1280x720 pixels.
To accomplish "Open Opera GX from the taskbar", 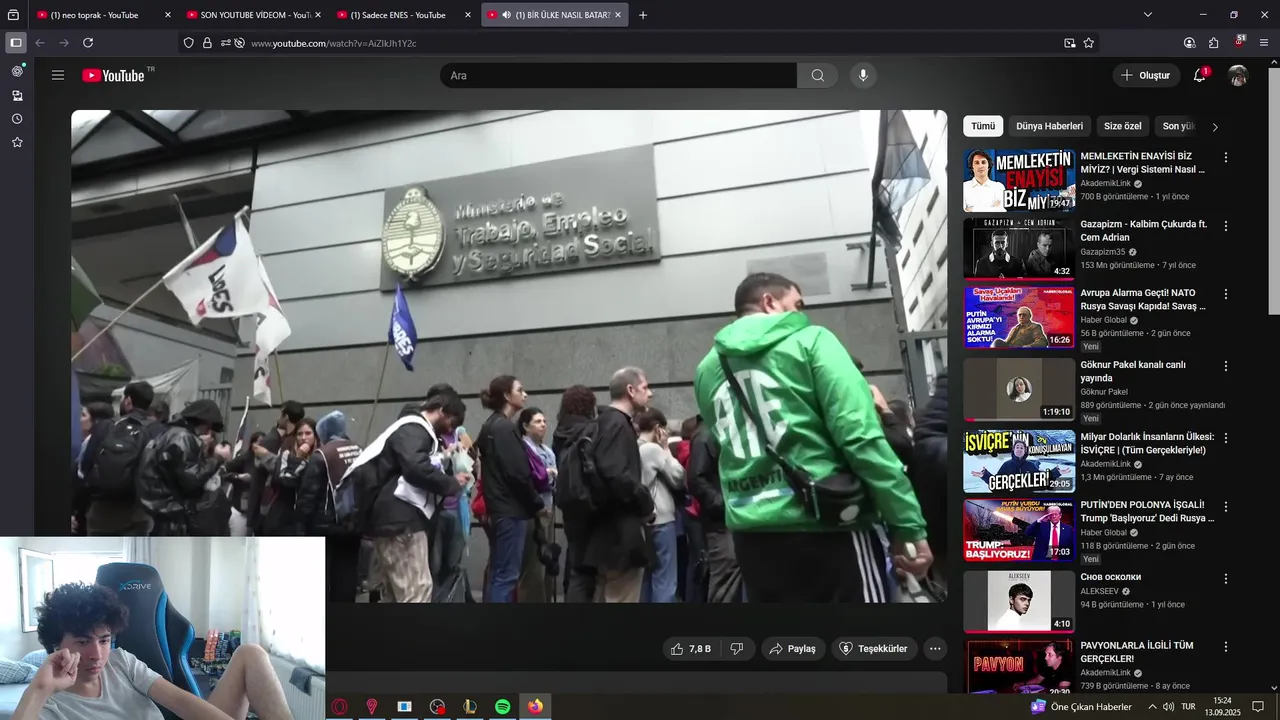I will click(341, 707).
